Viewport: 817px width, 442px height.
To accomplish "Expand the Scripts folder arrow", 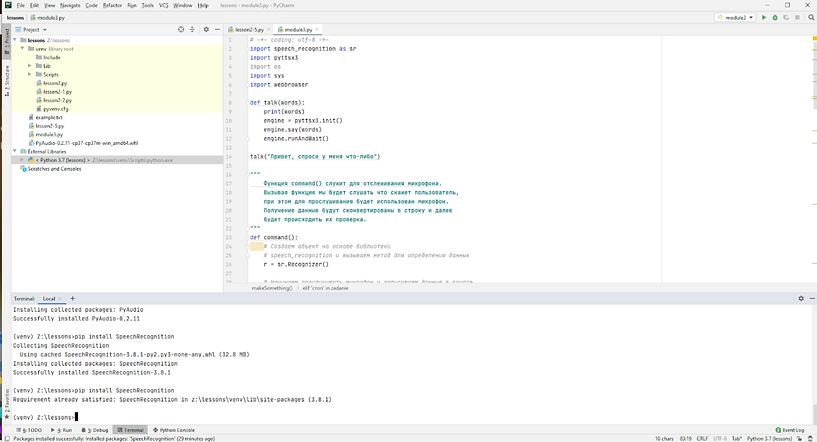I will coord(30,75).
